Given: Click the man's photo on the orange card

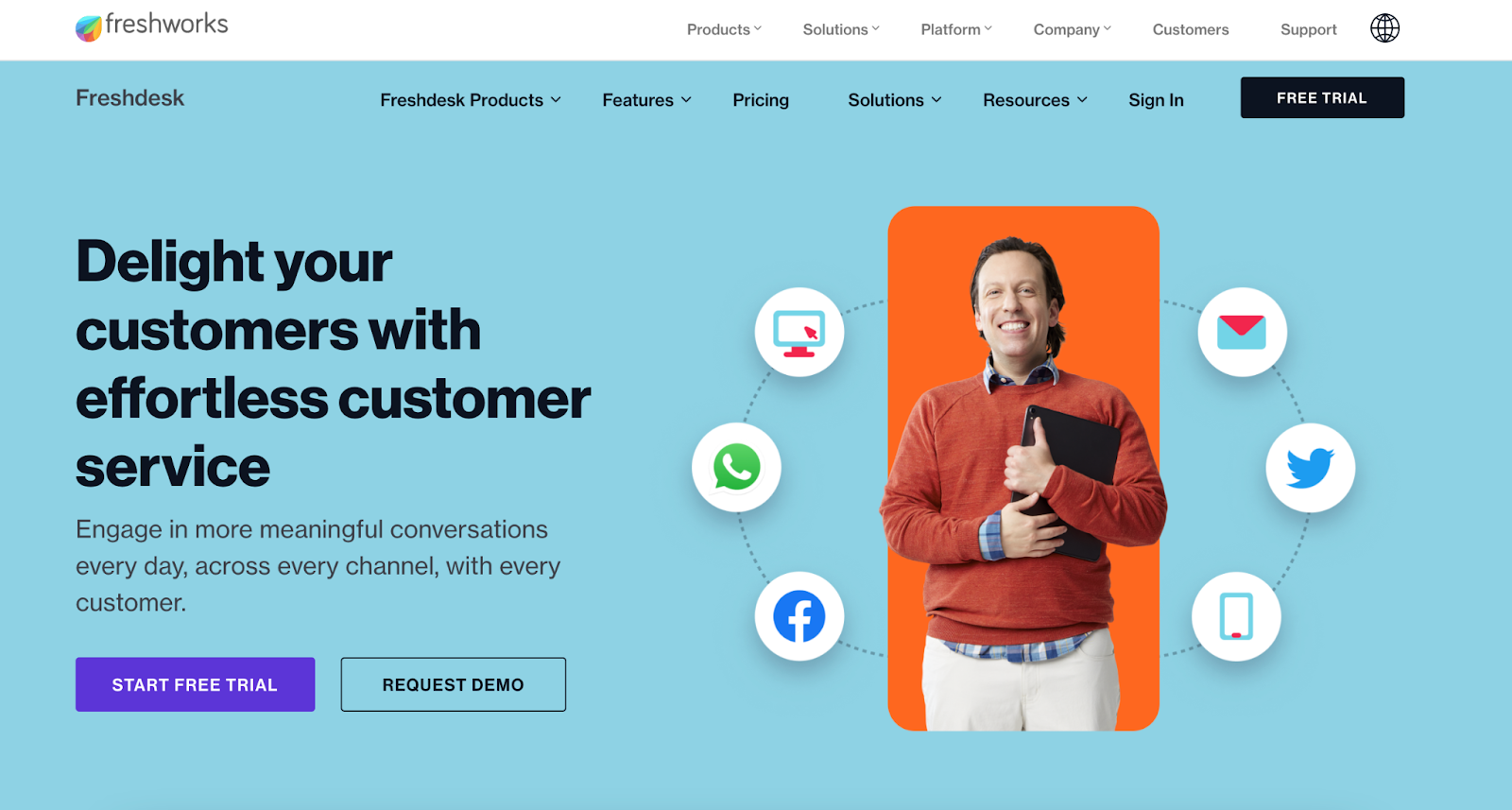Looking at the screenshot, I should 1023,469.
